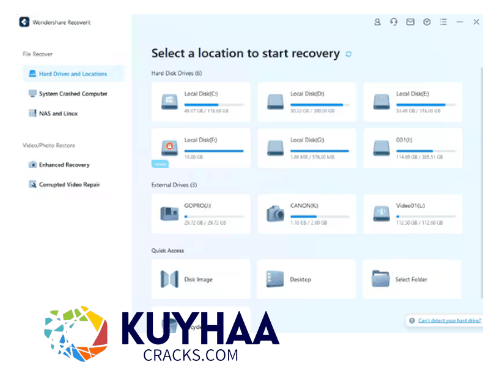Click the System Crashed Computer monitor icon
Viewport: 500px width, 377px height.
point(32,94)
